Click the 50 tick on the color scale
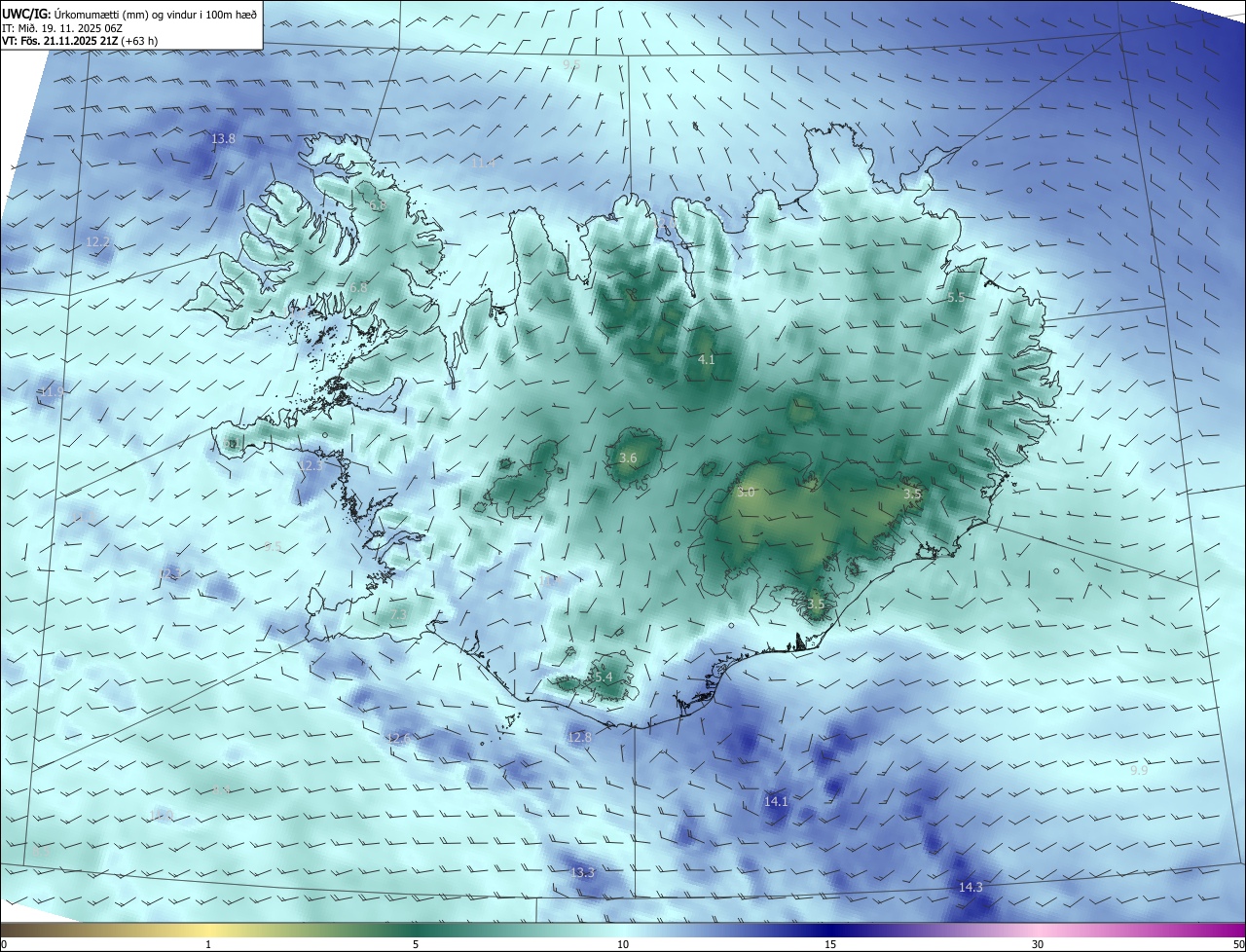 pyautogui.click(x=1238, y=944)
